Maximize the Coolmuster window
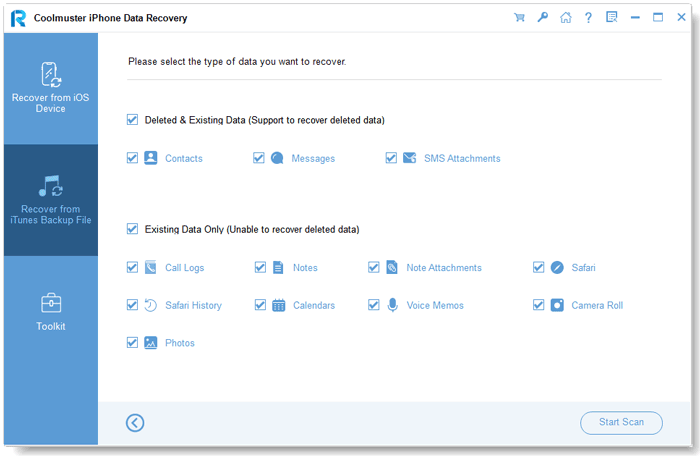Screen dimensions: 700x456 [x=658, y=17]
